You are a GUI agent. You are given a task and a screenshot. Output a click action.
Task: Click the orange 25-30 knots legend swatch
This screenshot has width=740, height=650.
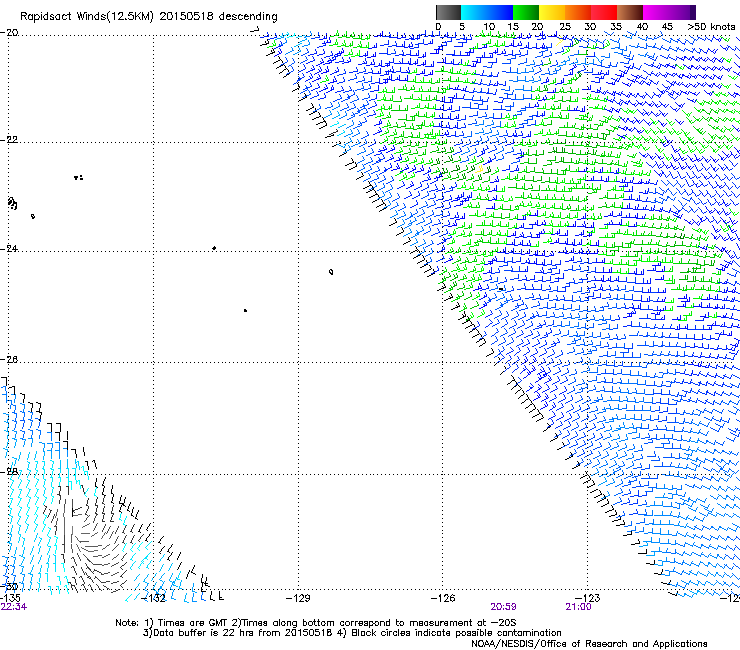[x=578, y=12]
